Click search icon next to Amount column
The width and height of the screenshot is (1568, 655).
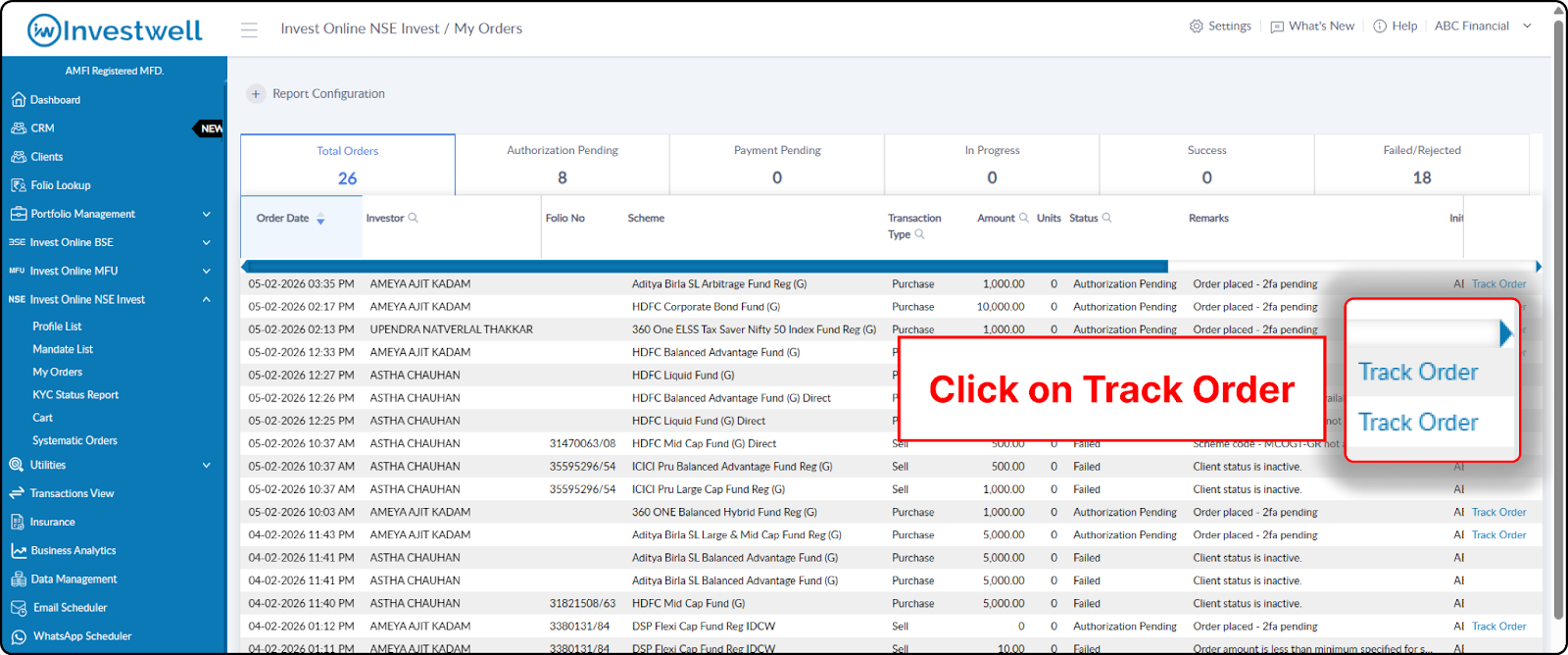(x=1023, y=218)
